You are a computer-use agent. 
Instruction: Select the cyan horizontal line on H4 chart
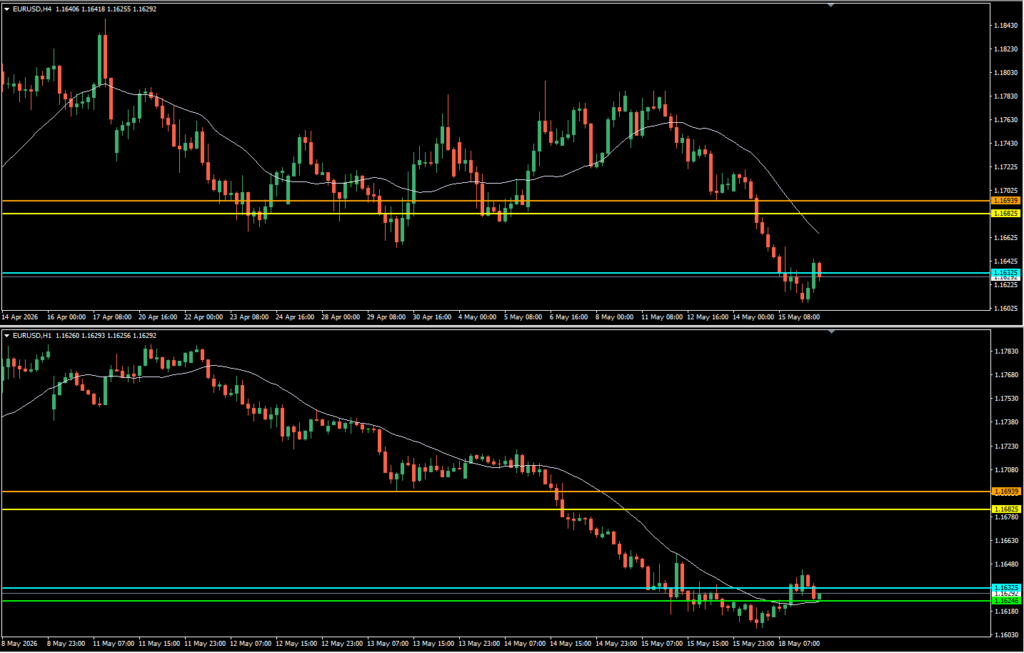(x=496, y=272)
